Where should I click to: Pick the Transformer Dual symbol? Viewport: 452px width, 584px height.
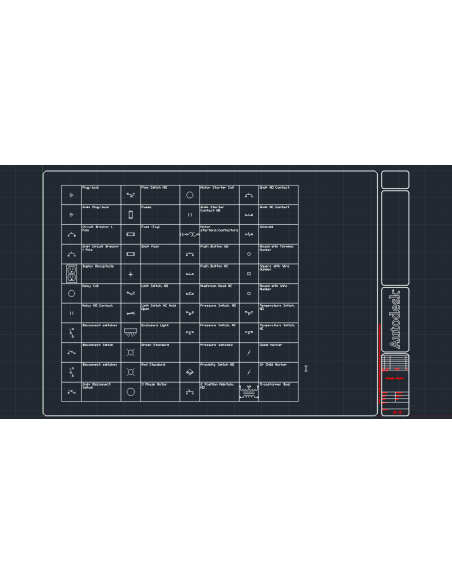tap(249, 393)
